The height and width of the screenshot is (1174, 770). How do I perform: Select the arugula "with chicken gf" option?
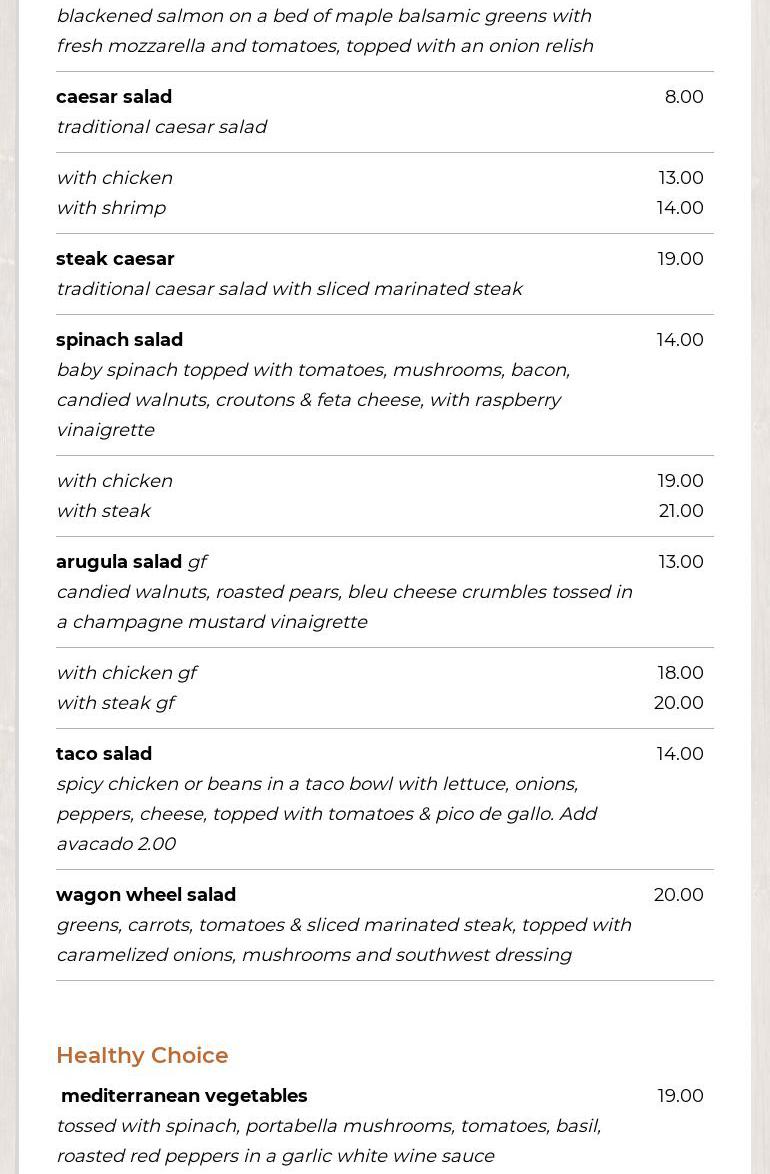[x=127, y=673]
